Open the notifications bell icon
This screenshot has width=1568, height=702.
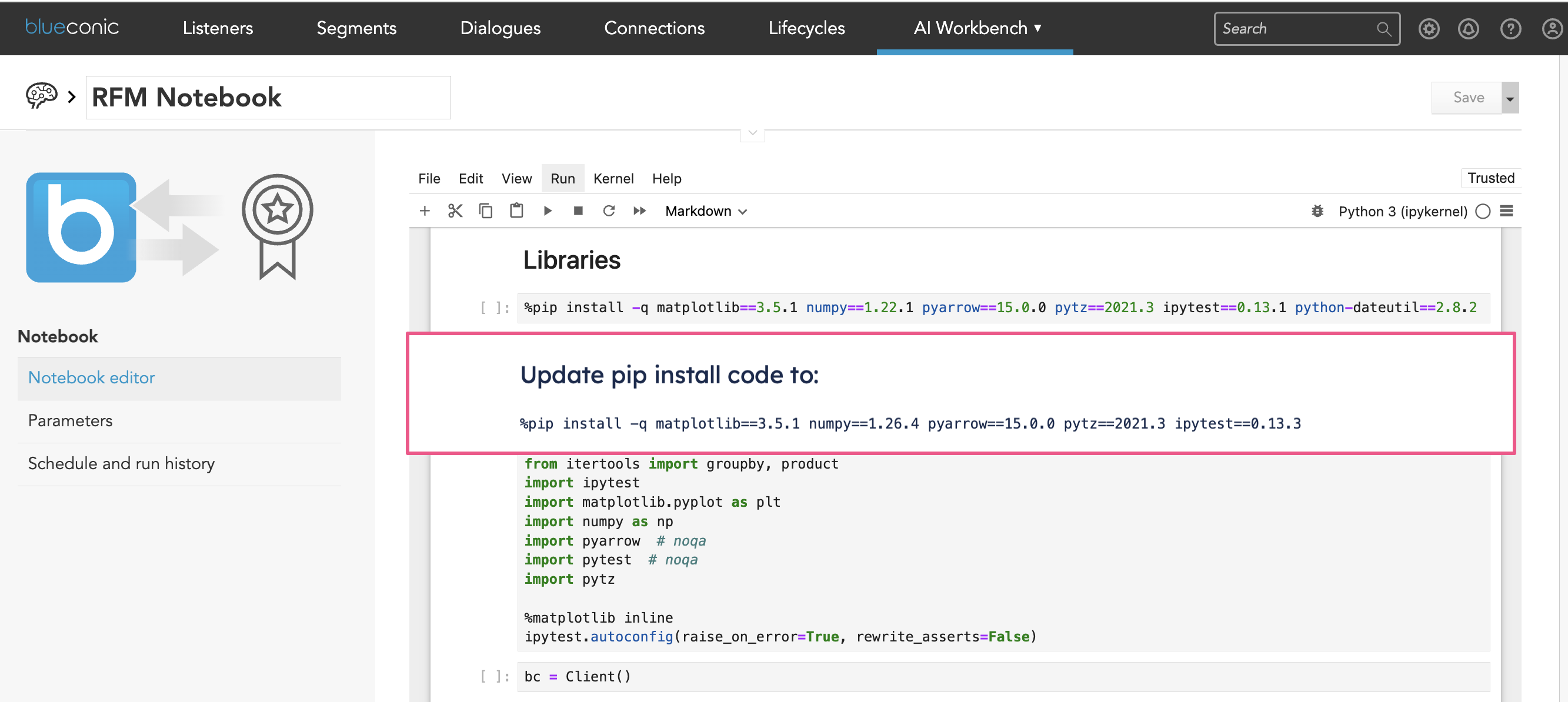coord(1467,29)
